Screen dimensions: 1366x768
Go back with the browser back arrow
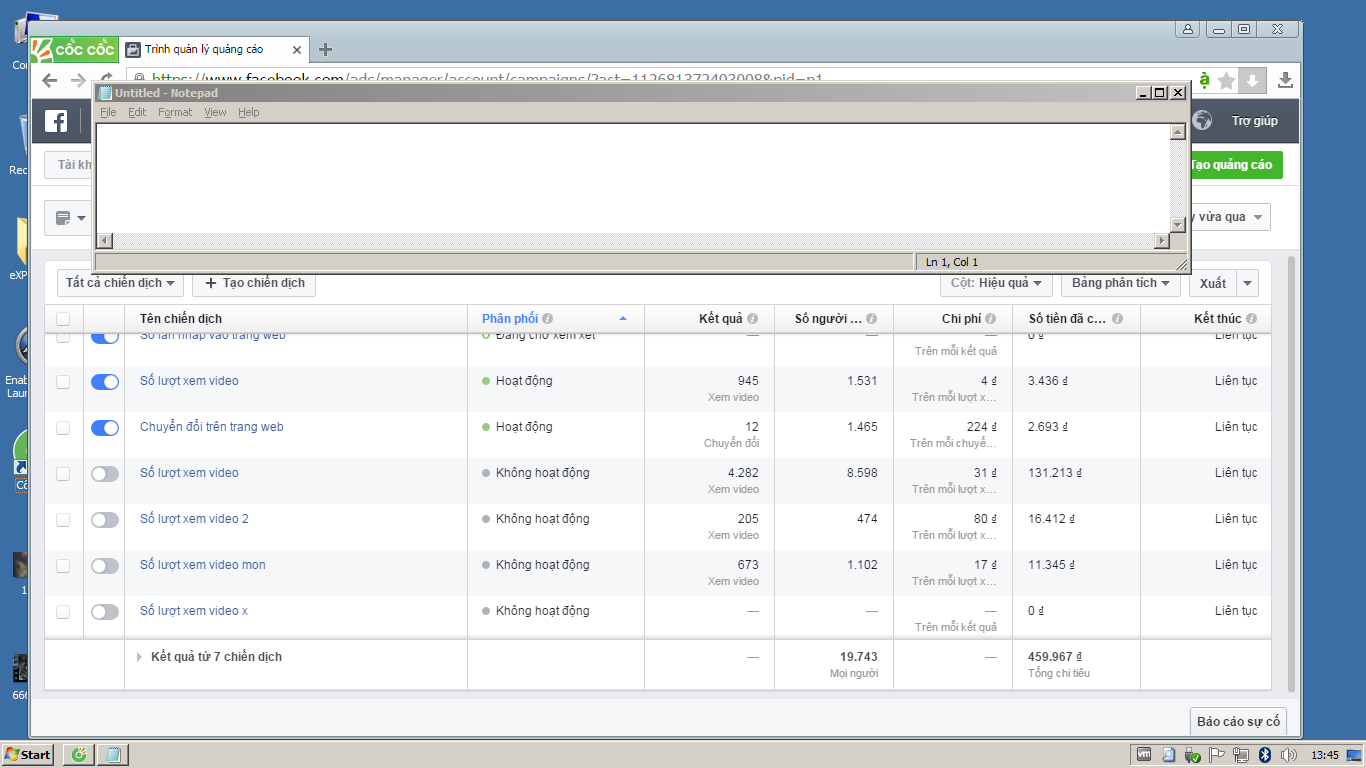tap(50, 81)
